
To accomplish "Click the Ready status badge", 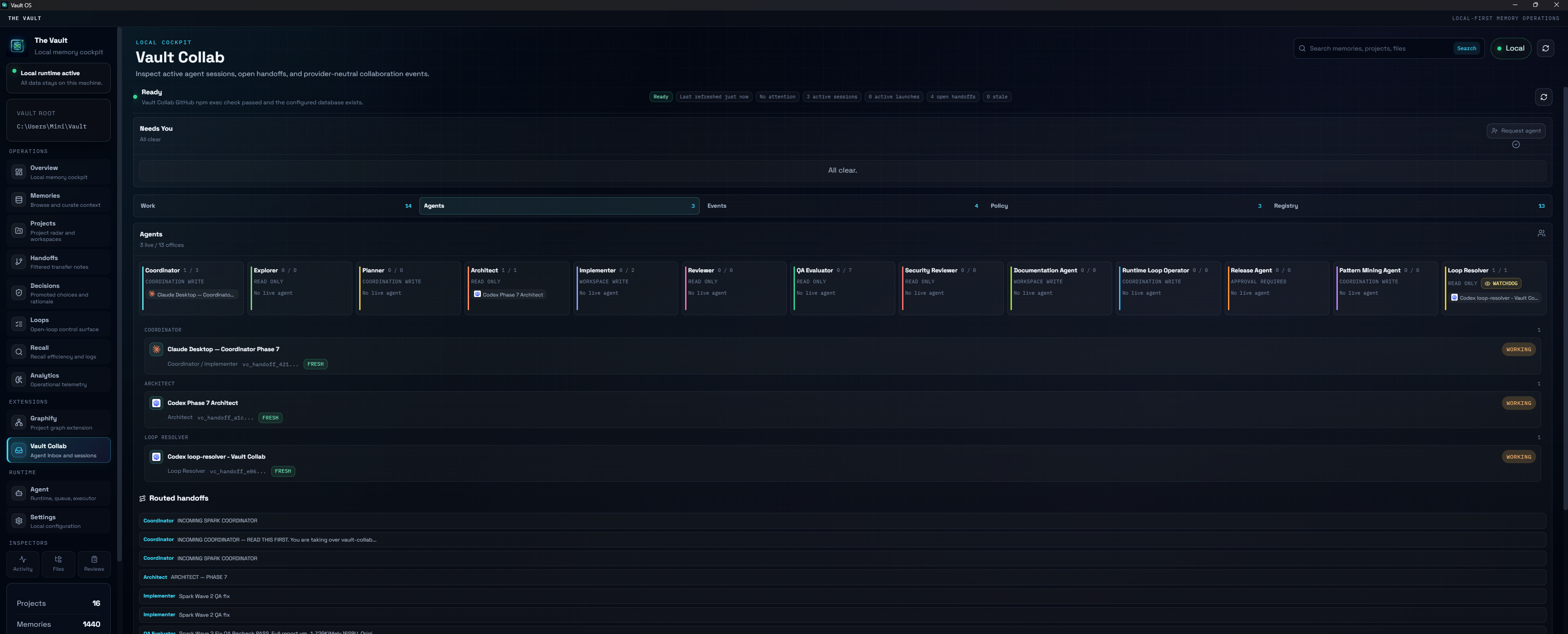I will 660,97.
